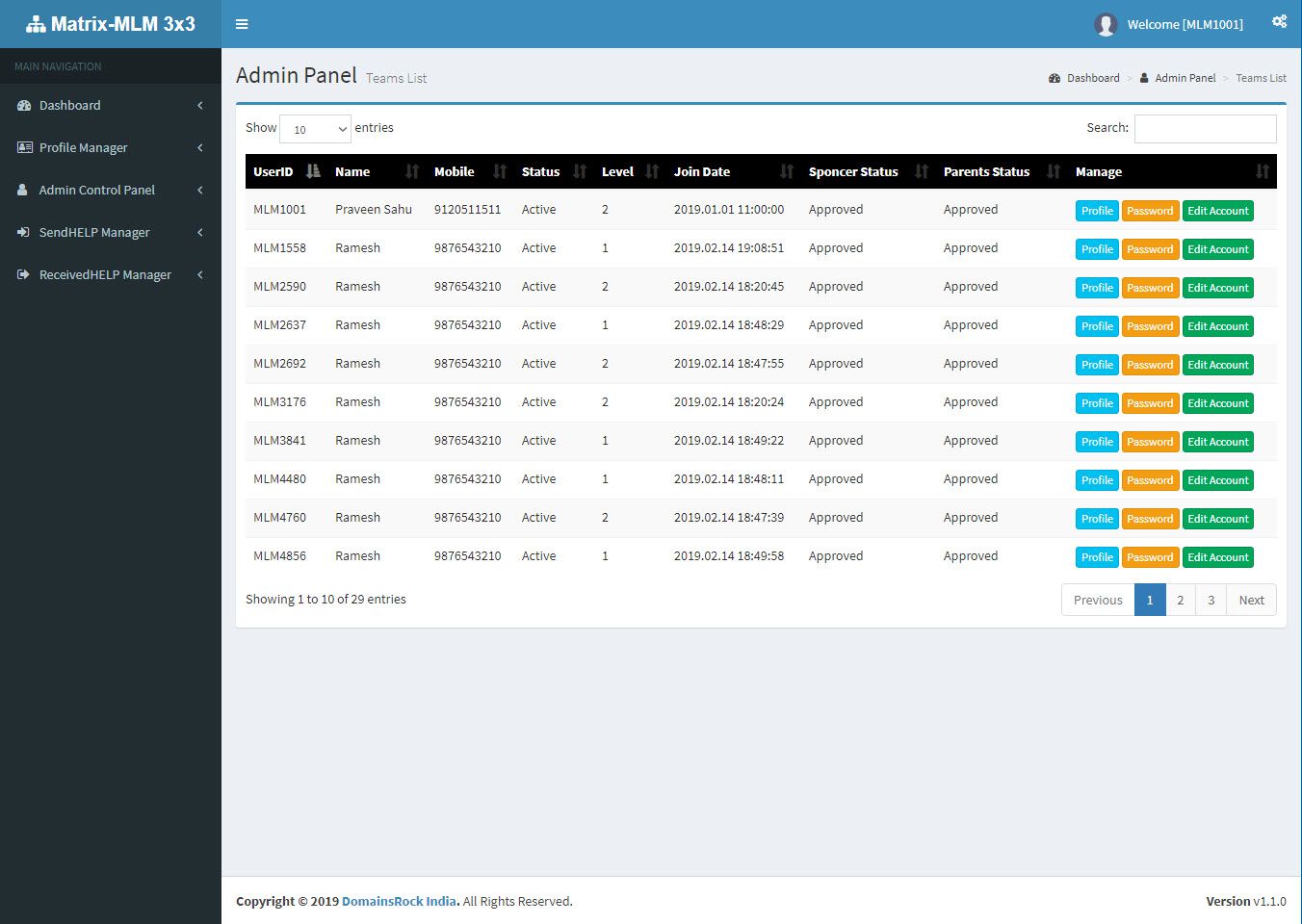
Task: Open the Show entries count dropdown
Action: 315,129
